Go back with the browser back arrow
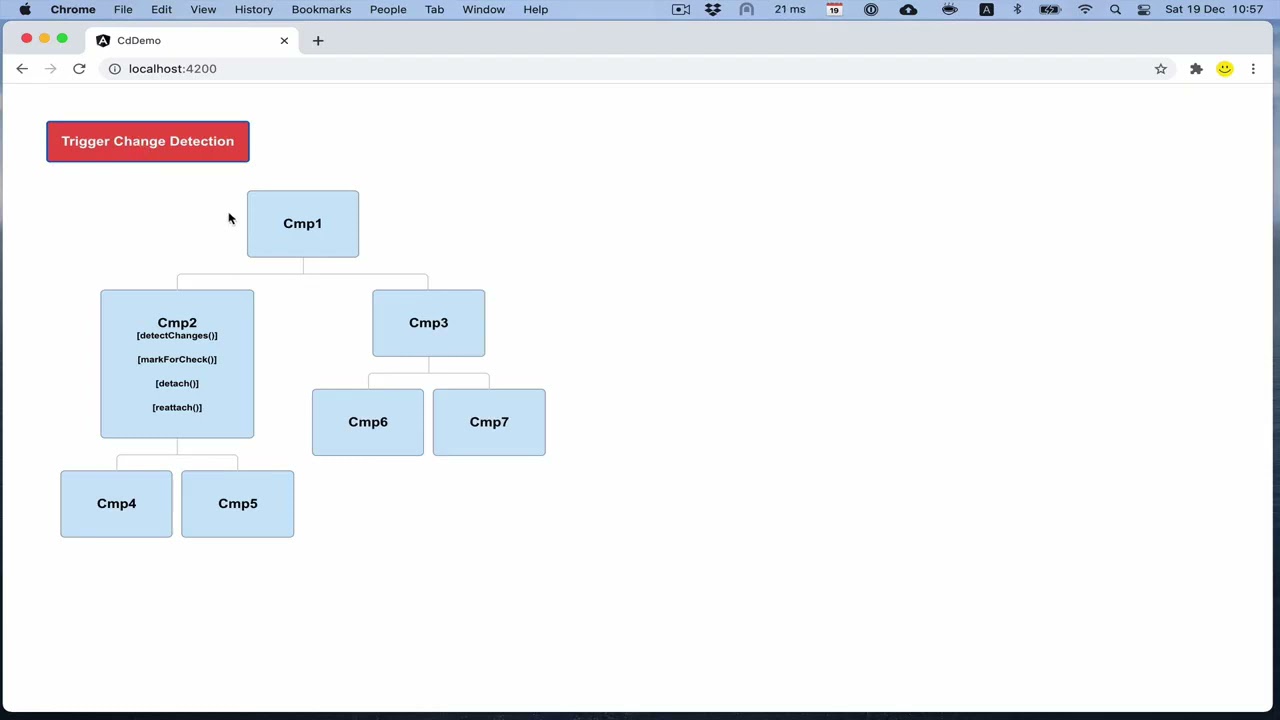This screenshot has height=720, width=1280. (22, 69)
